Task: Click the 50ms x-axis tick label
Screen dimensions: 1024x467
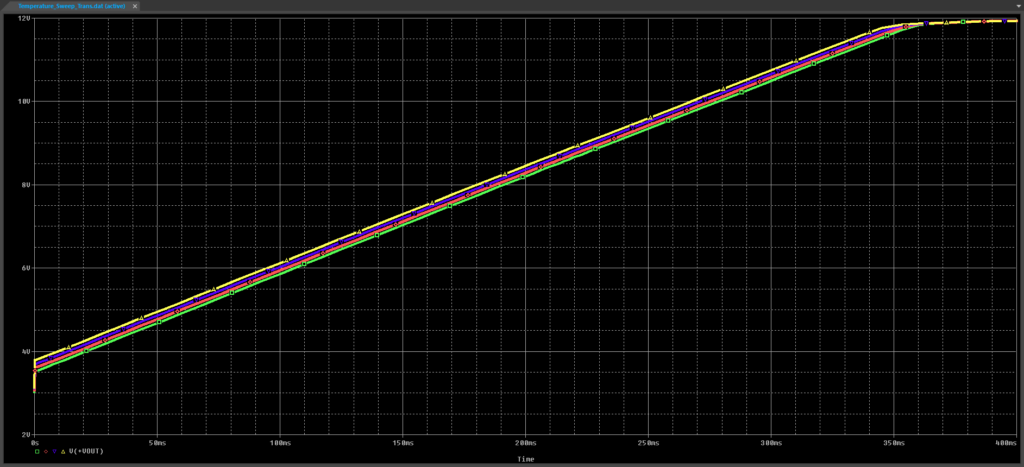Action: pyautogui.click(x=158, y=442)
